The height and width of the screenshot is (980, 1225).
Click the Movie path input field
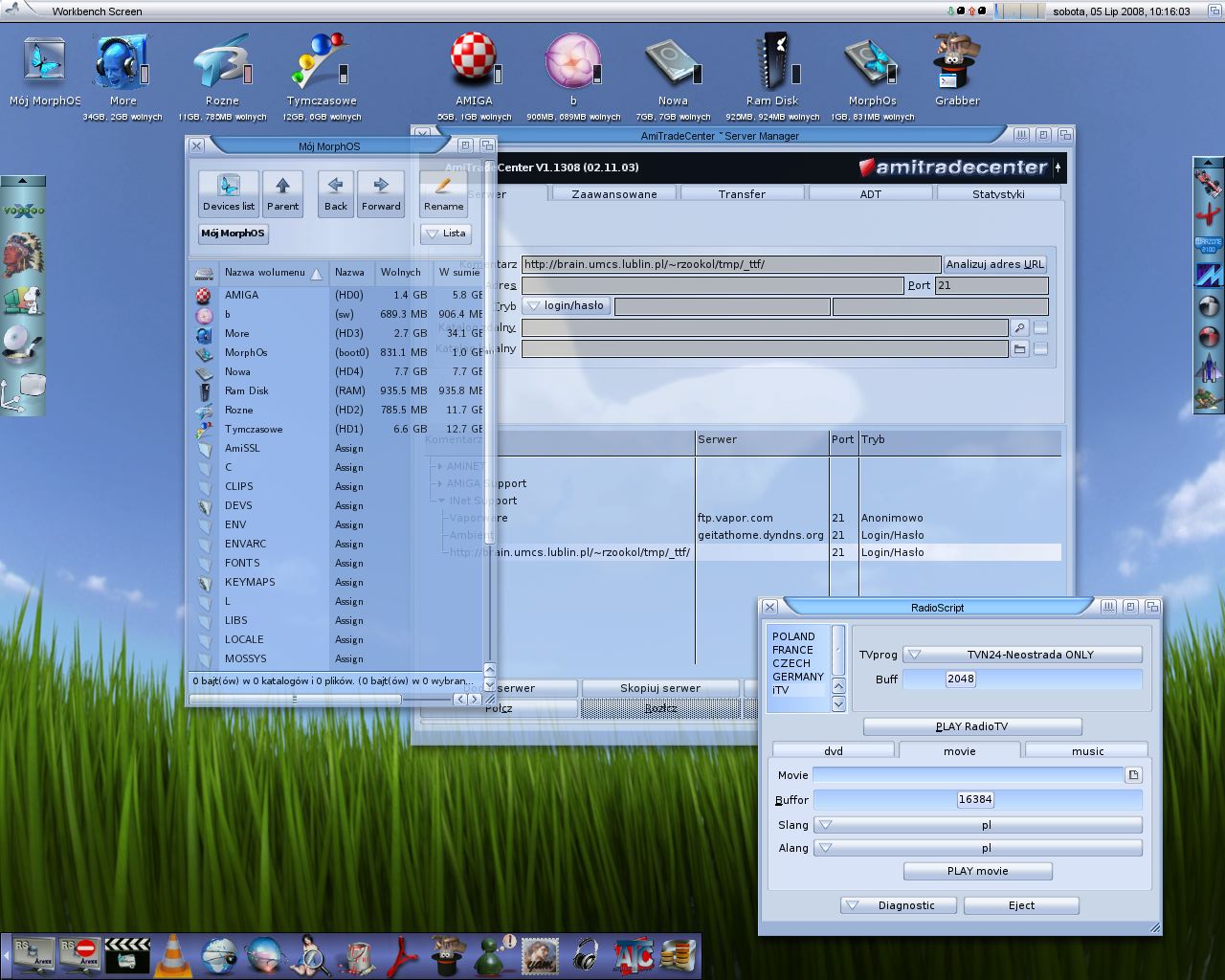point(969,775)
